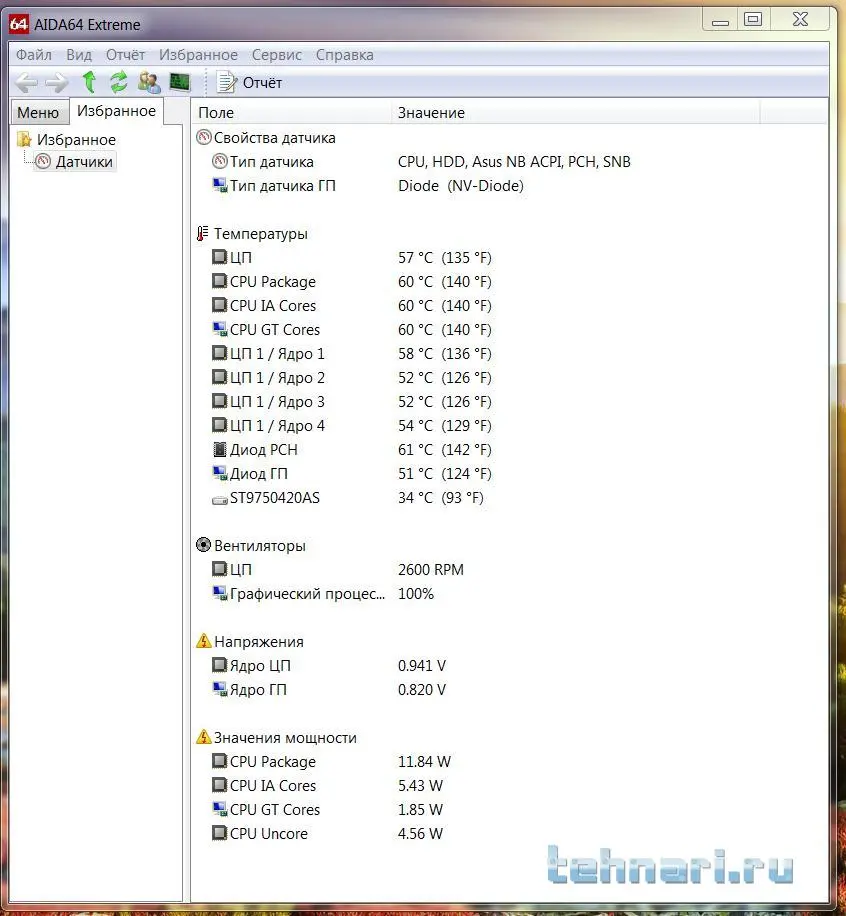Click the Диод ГП monitor icon
The width and height of the screenshot is (846, 916).
(x=220, y=473)
